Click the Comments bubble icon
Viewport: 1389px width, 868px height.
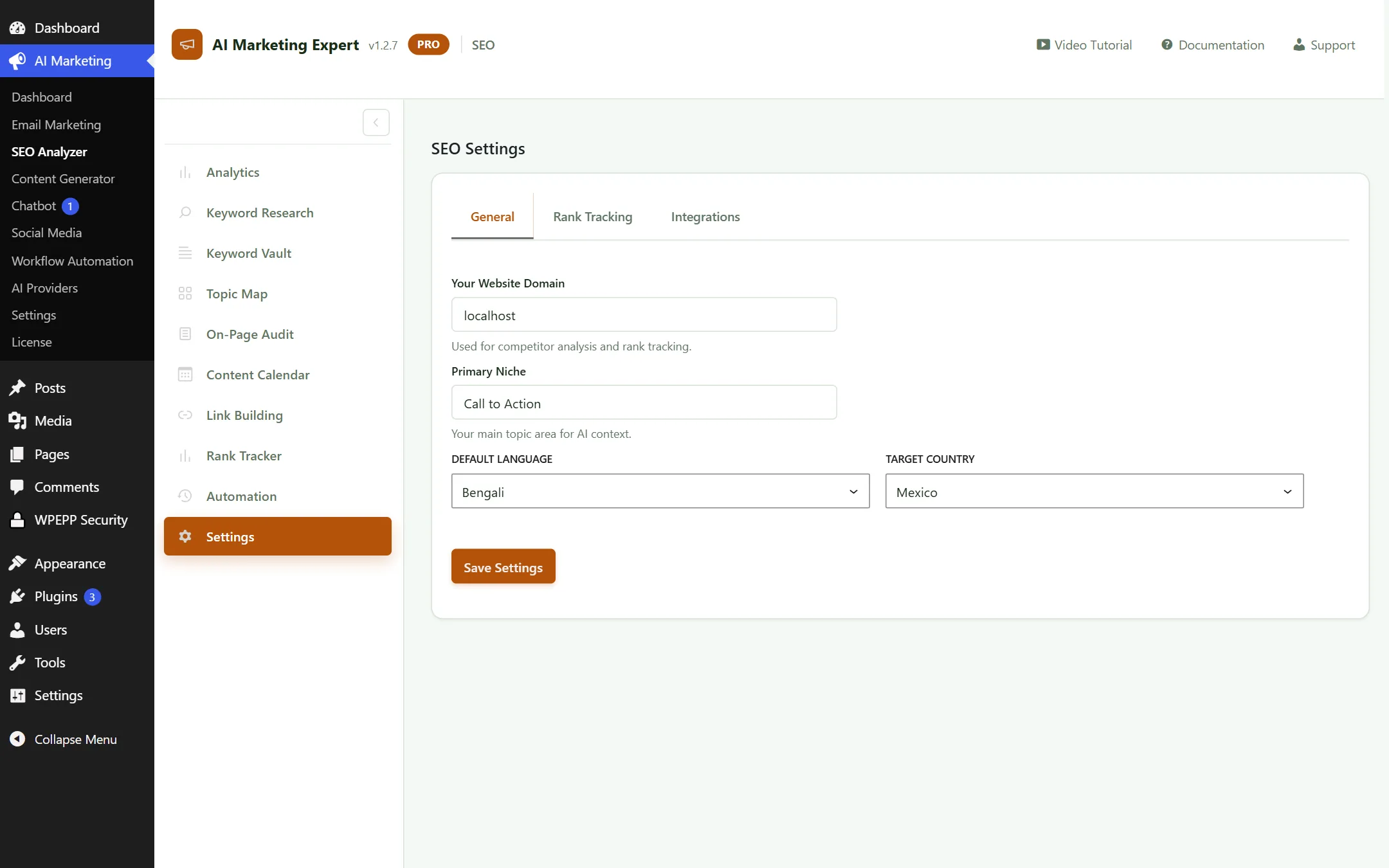click(17, 487)
